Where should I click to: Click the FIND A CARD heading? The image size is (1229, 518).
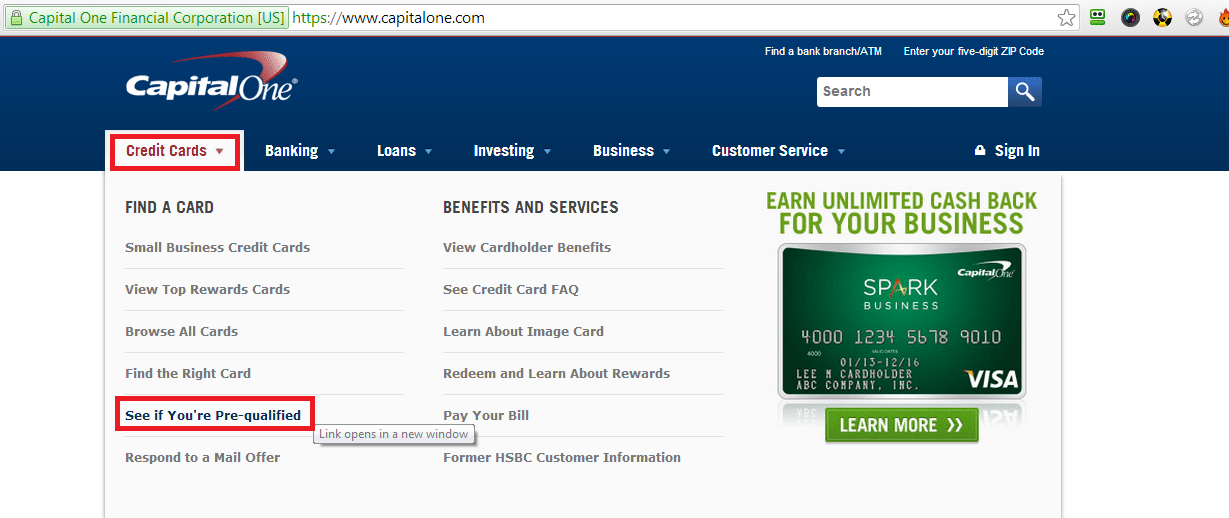click(x=169, y=207)
